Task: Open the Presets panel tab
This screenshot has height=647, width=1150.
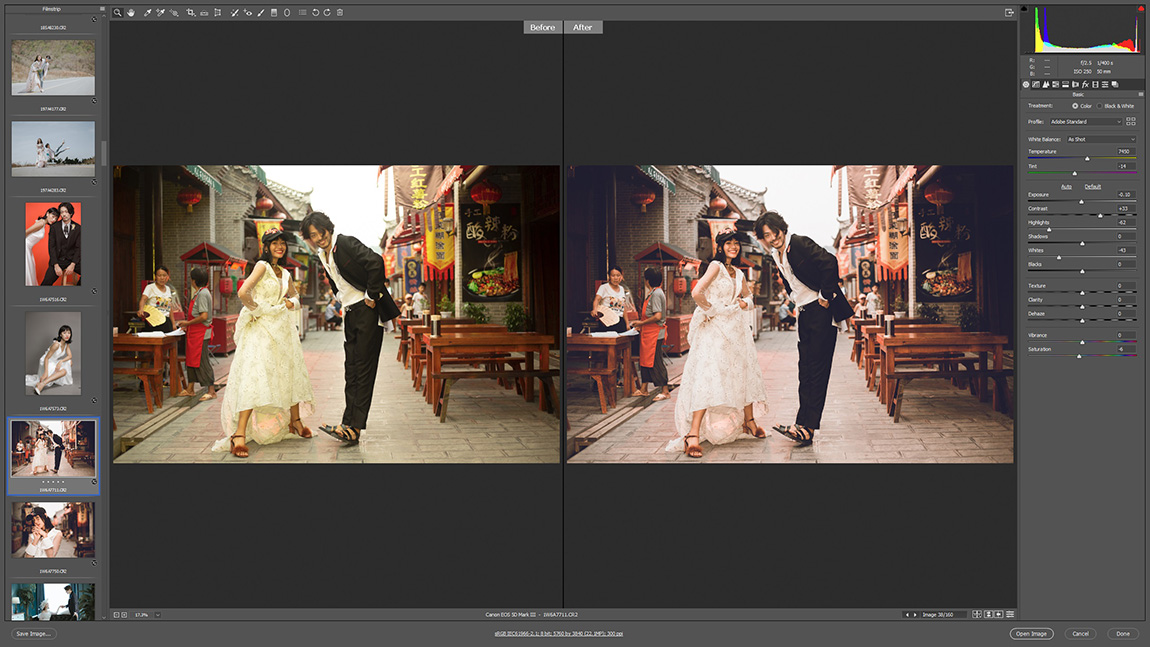Action: point(1105,84)
